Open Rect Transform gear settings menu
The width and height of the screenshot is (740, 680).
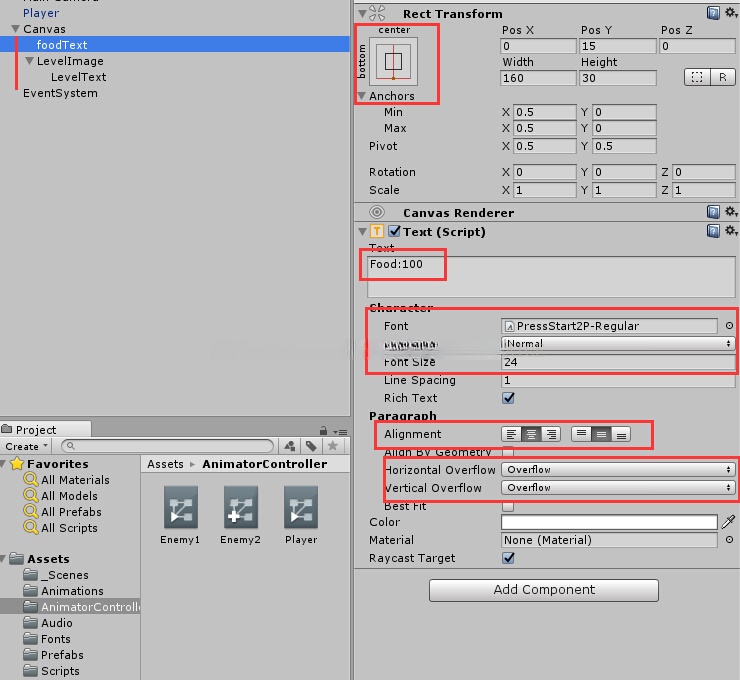pos(731,13)
